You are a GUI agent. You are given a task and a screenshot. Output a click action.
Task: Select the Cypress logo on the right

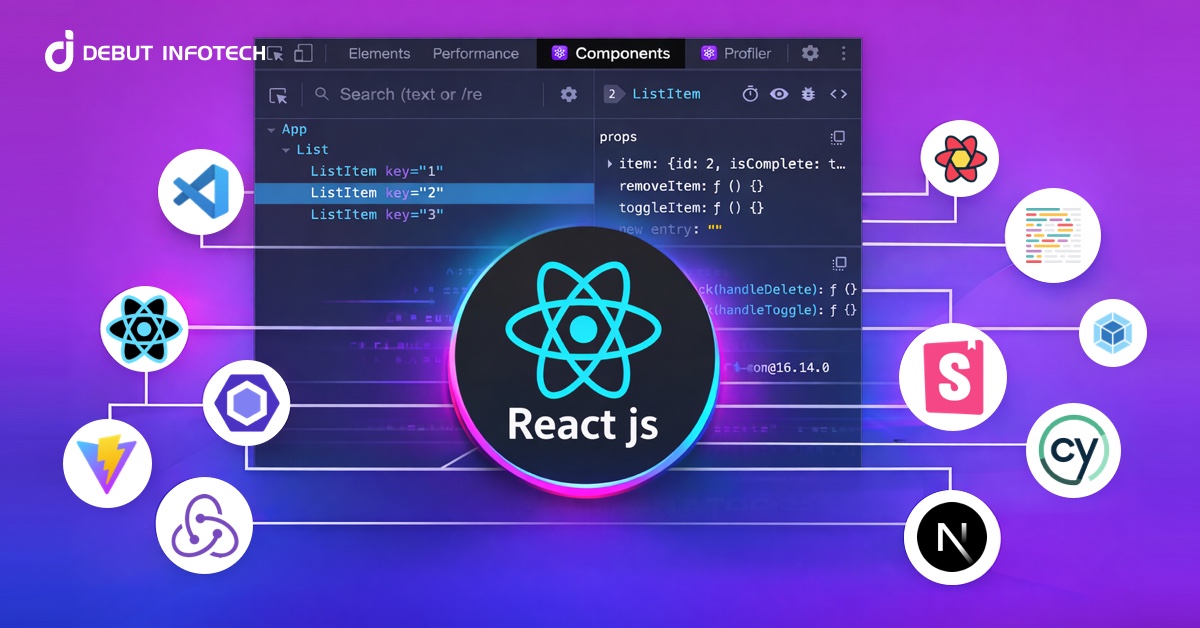point(1073,450)
